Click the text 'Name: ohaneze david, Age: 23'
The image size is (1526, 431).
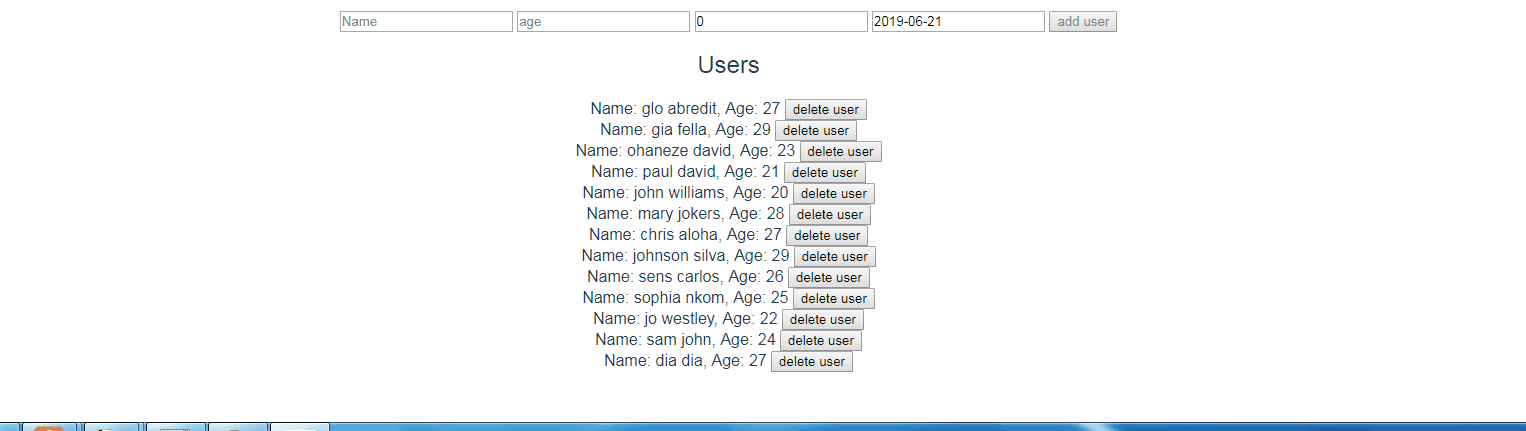(686, 151)
